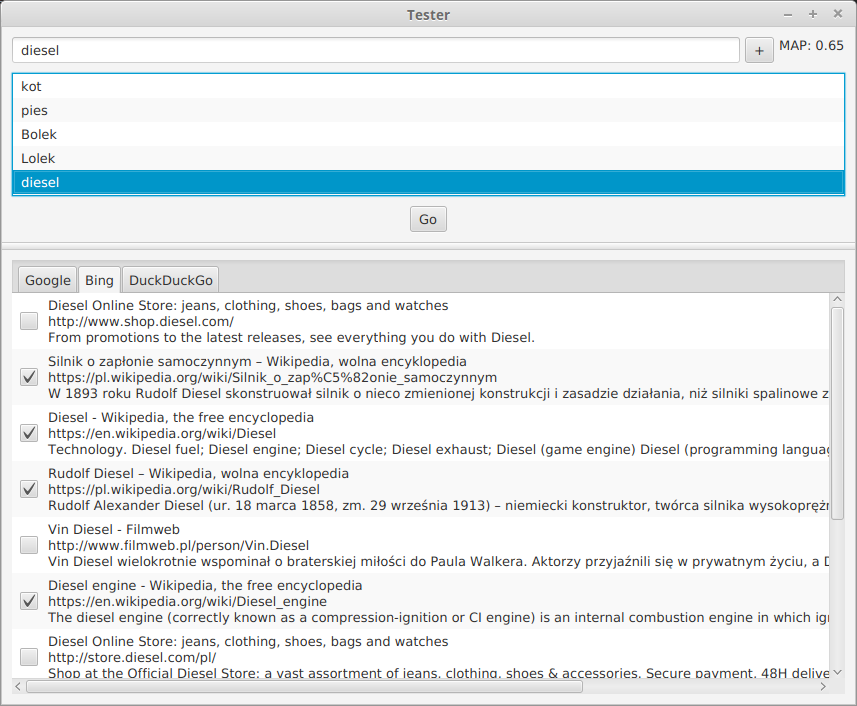Click the horizontal scrollbar thumb of results
Image resolution: width=857 pixels, height=706 pixels.
[x=304, y=686]
